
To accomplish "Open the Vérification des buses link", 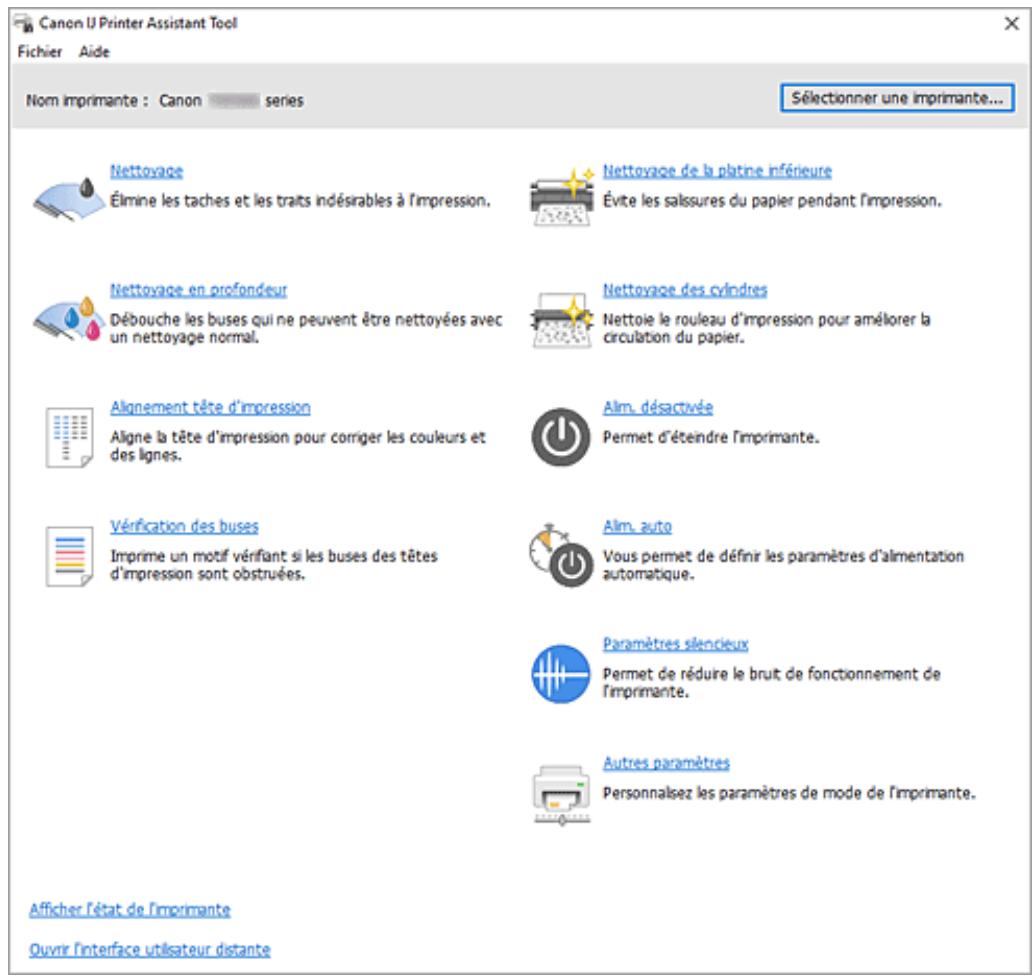I will (184, 526).
